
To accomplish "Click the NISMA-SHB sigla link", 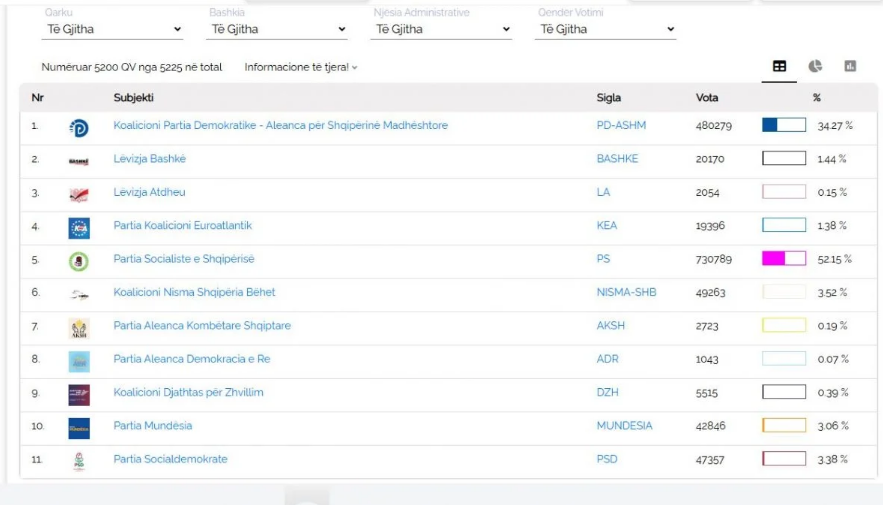I will point(626,292).
